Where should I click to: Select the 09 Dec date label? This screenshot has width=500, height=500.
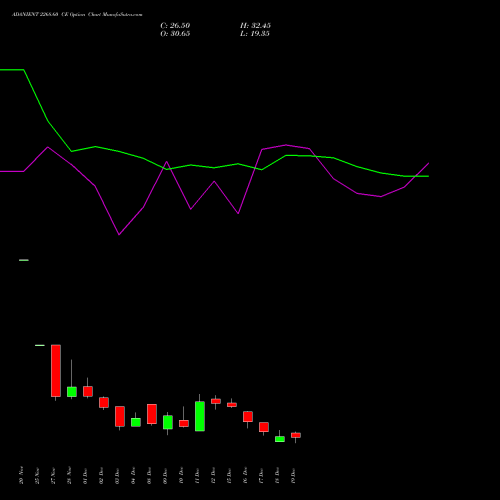(165, 475)
